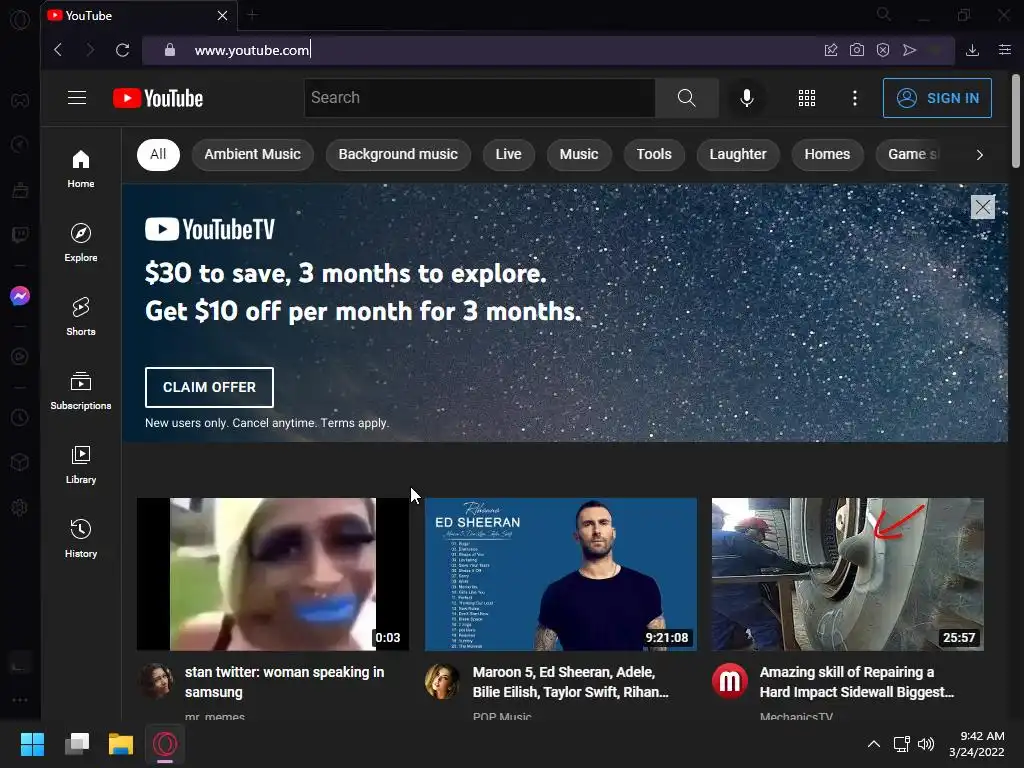Open Messenger in the browser sidebar
This screenshot has height=768, width=1024.
click(20, 296)
